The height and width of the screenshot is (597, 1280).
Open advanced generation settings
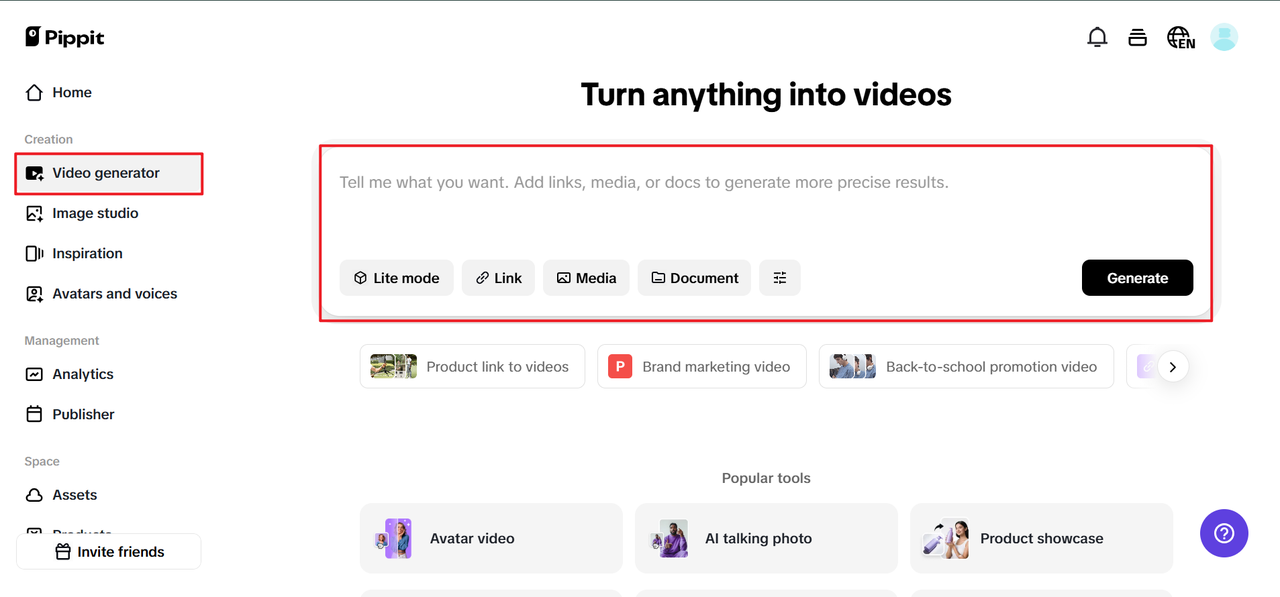pos(780,277)
